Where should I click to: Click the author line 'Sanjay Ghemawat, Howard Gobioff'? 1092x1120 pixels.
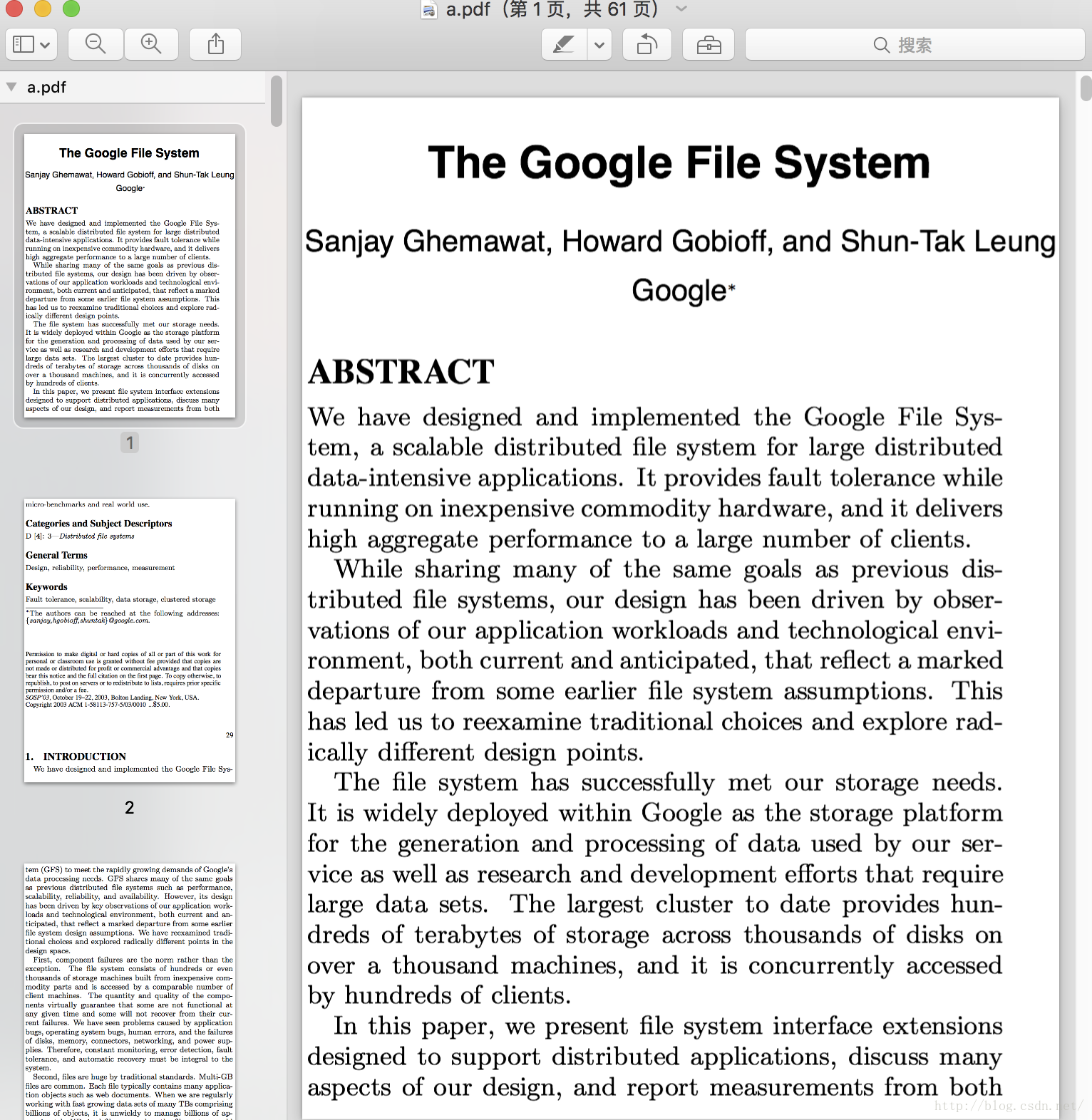[540, 242]
